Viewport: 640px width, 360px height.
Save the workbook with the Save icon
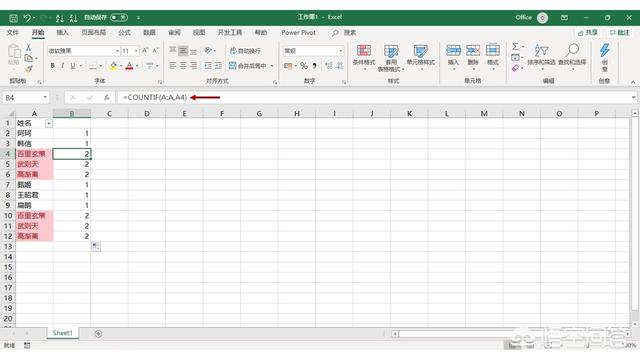point(13,18)
